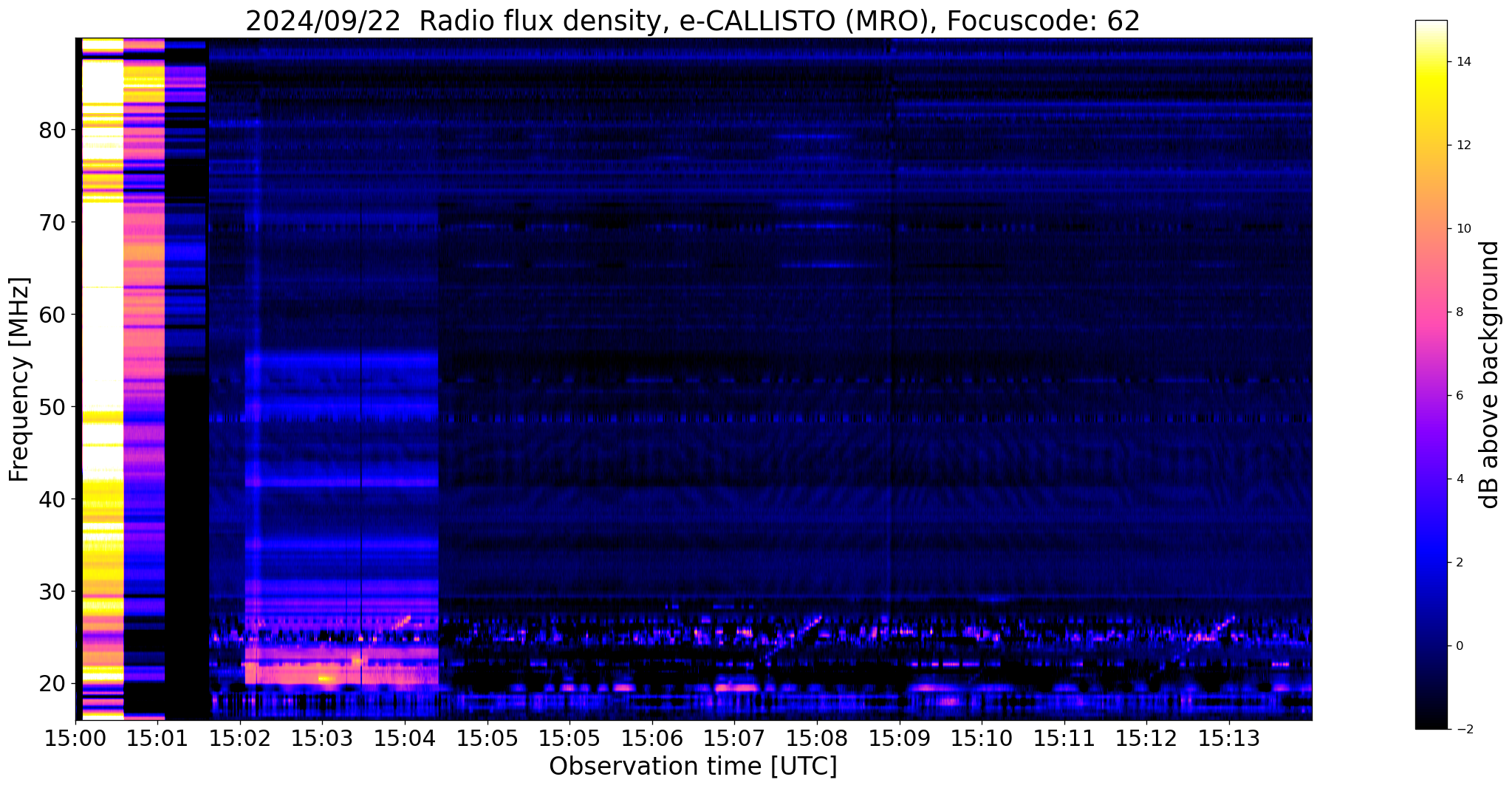Screen dimensions: 1512x788
Task: Click the 30 MHz frequency tick label
Action: pos(52,592)
